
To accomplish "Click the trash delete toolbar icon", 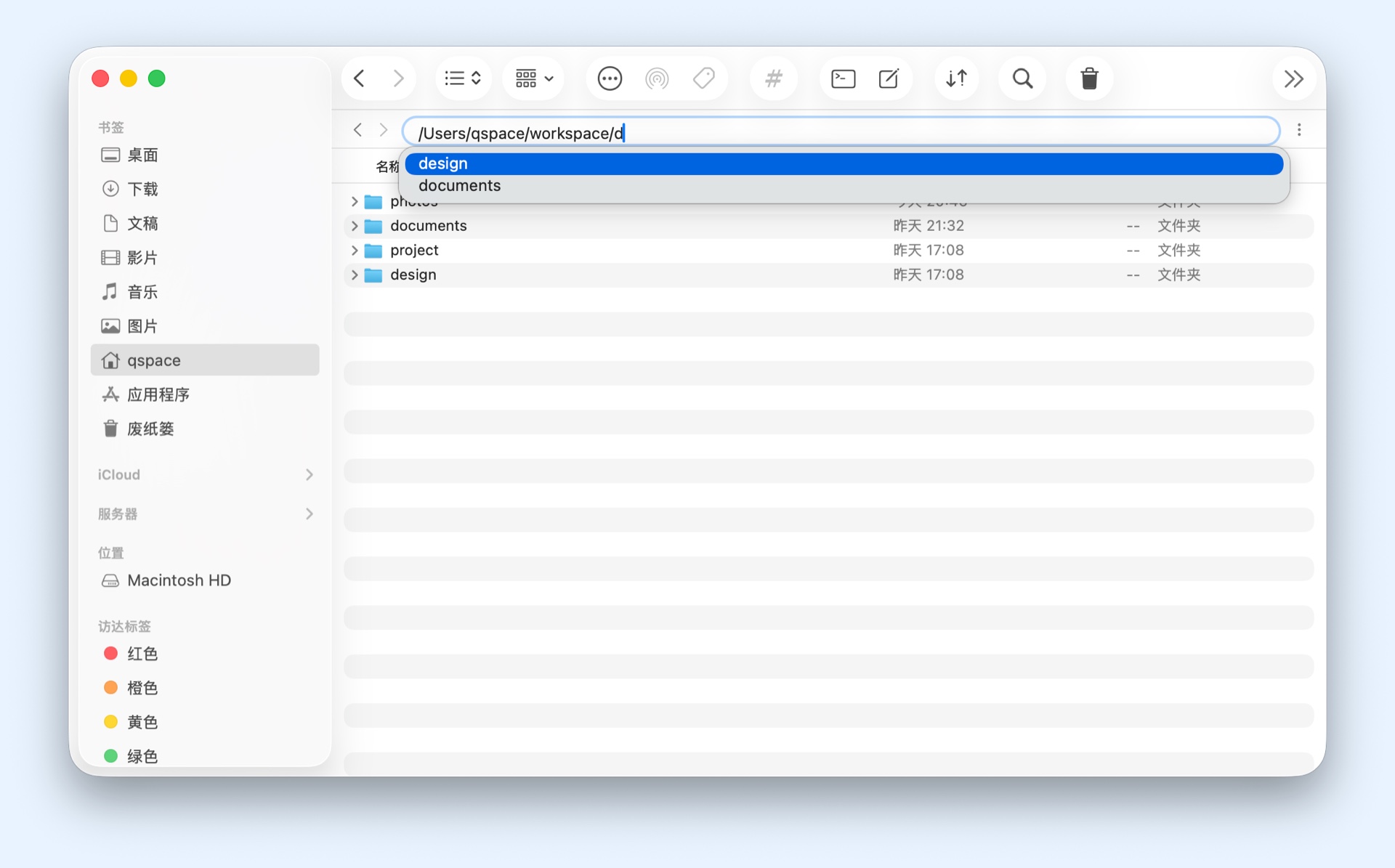I will tap(1088, 78).
